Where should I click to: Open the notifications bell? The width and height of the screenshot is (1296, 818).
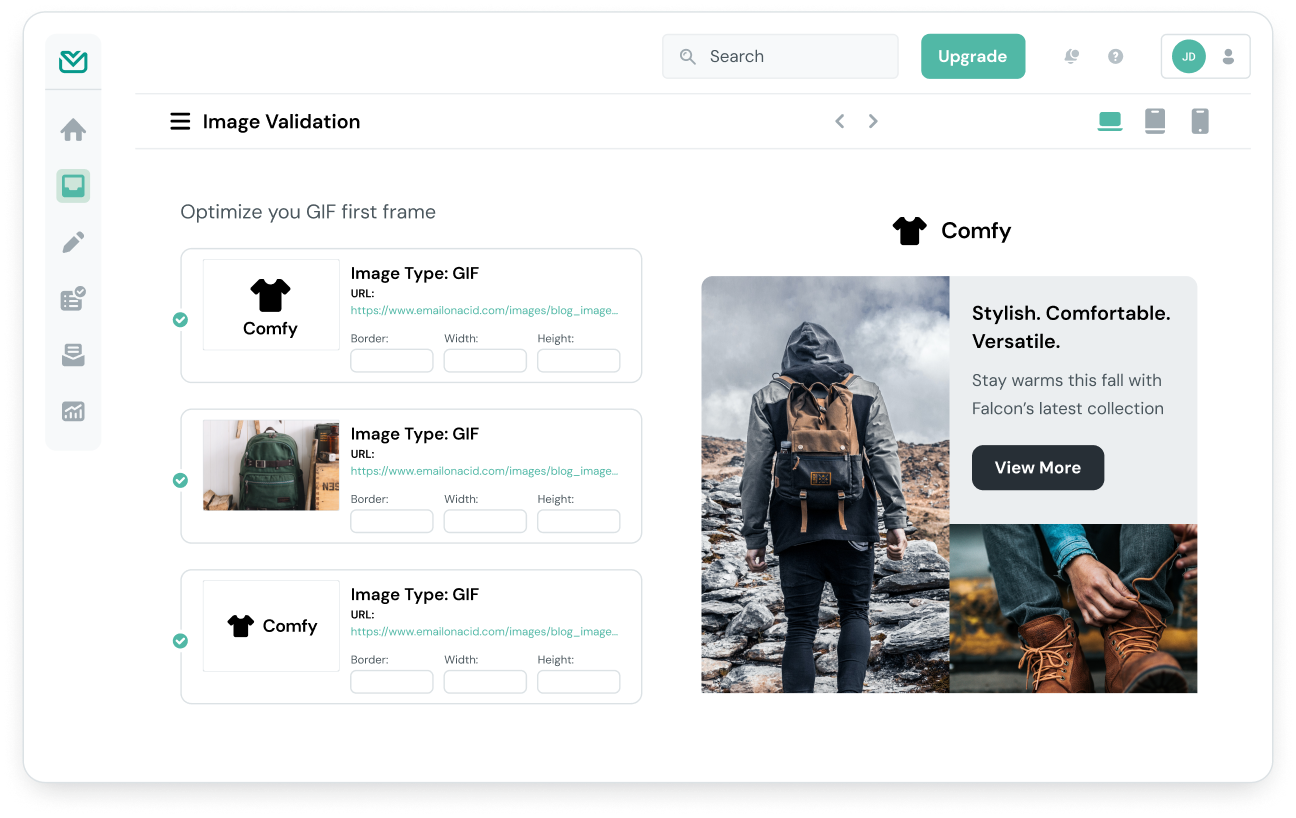point(1071,57)
